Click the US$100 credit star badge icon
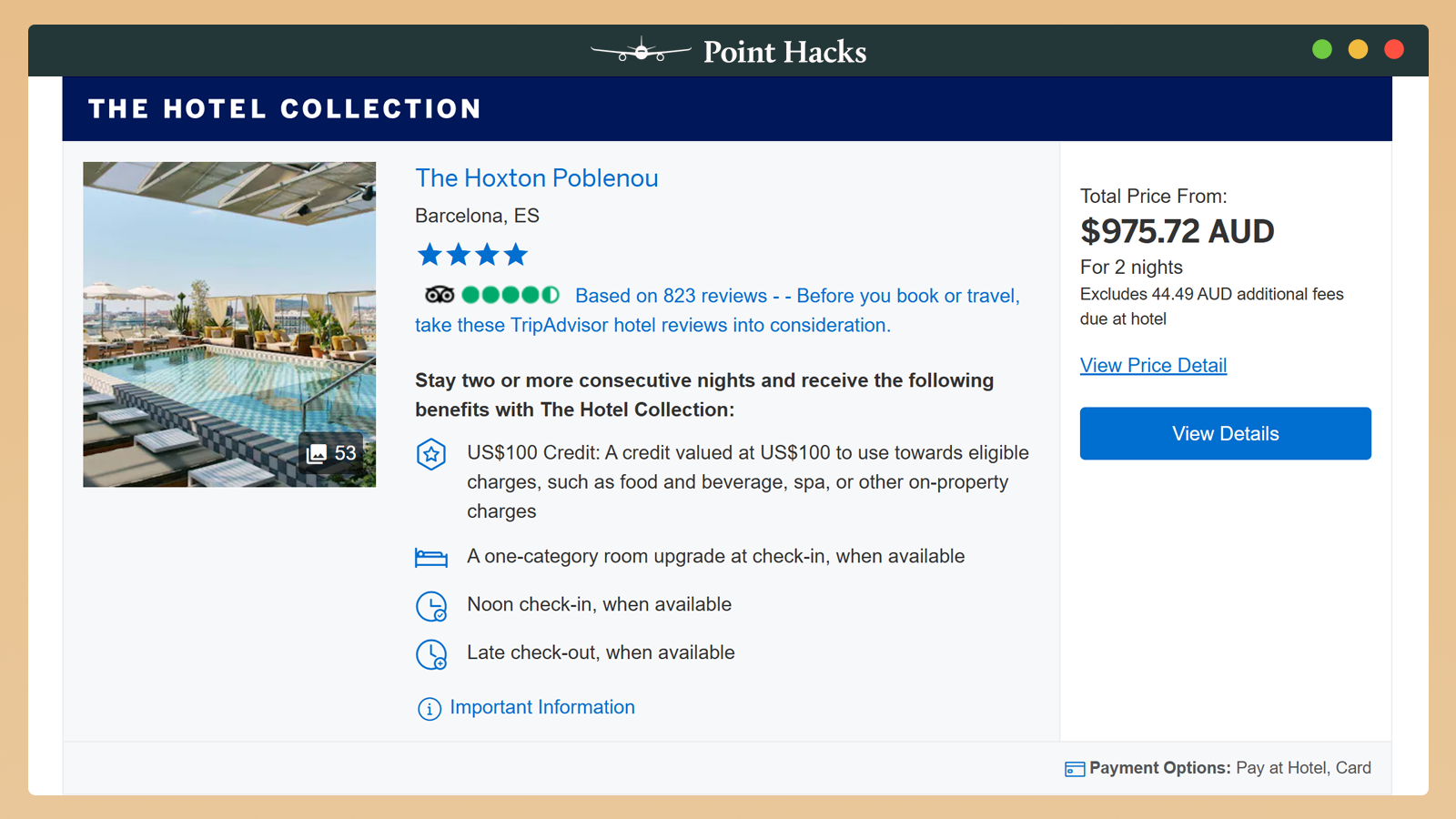Image resolution: width=1456 pixels, height=819 pixels. click(x=431, y=453)
